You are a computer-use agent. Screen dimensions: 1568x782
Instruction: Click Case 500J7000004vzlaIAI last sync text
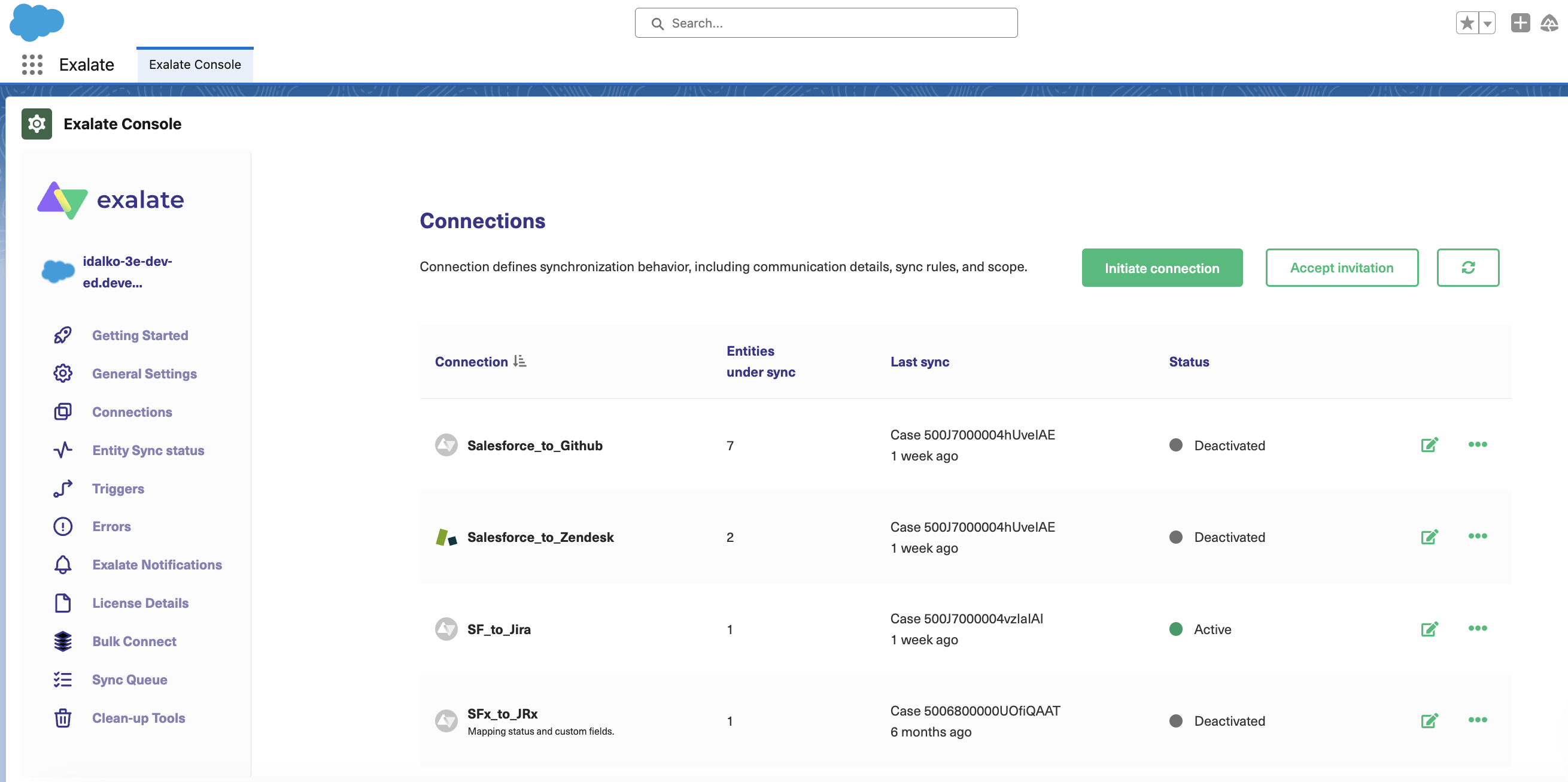[966, 619]
